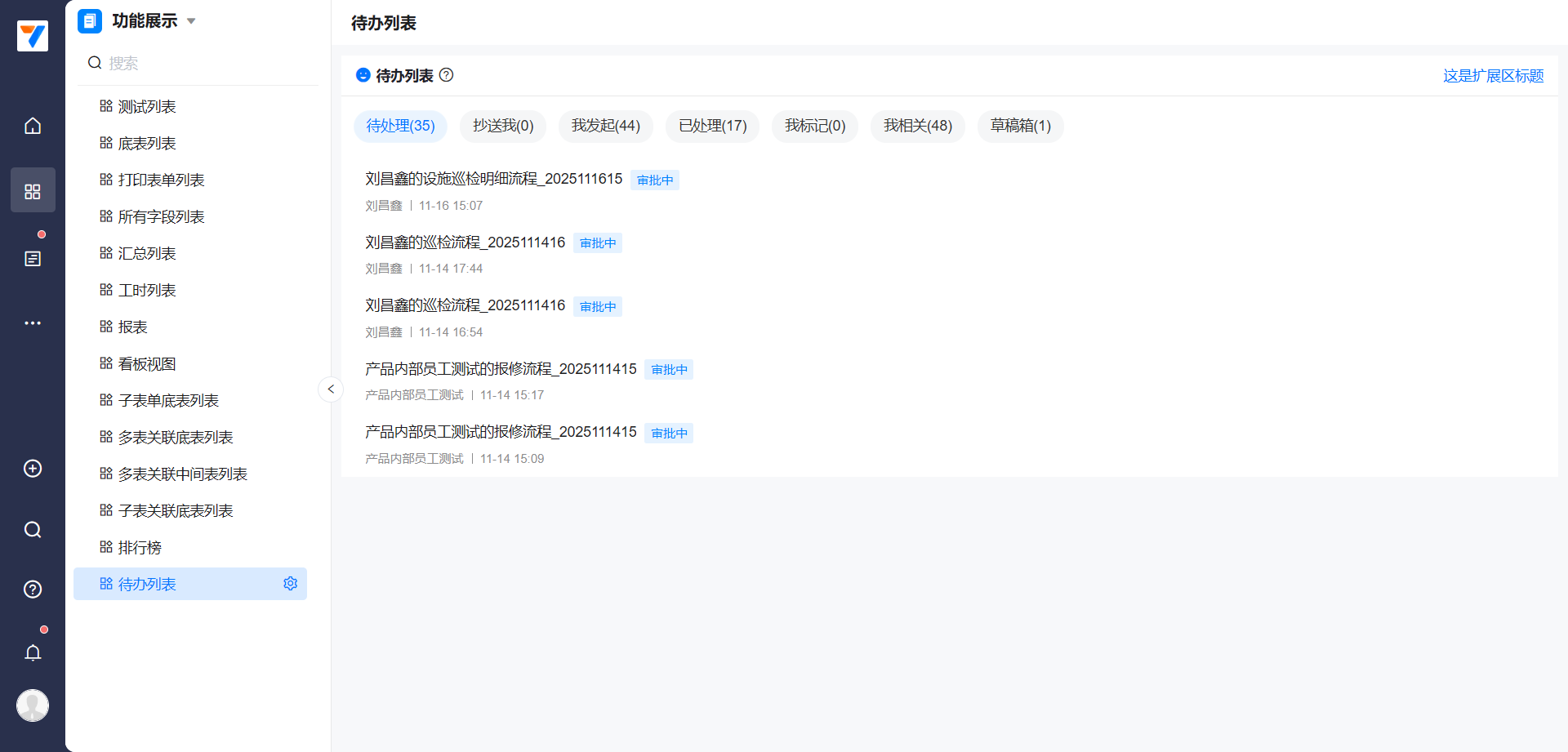This screenshot has height=752, width=1568.
Task: Click the plus circle add icon
Action: click(33, 469)
